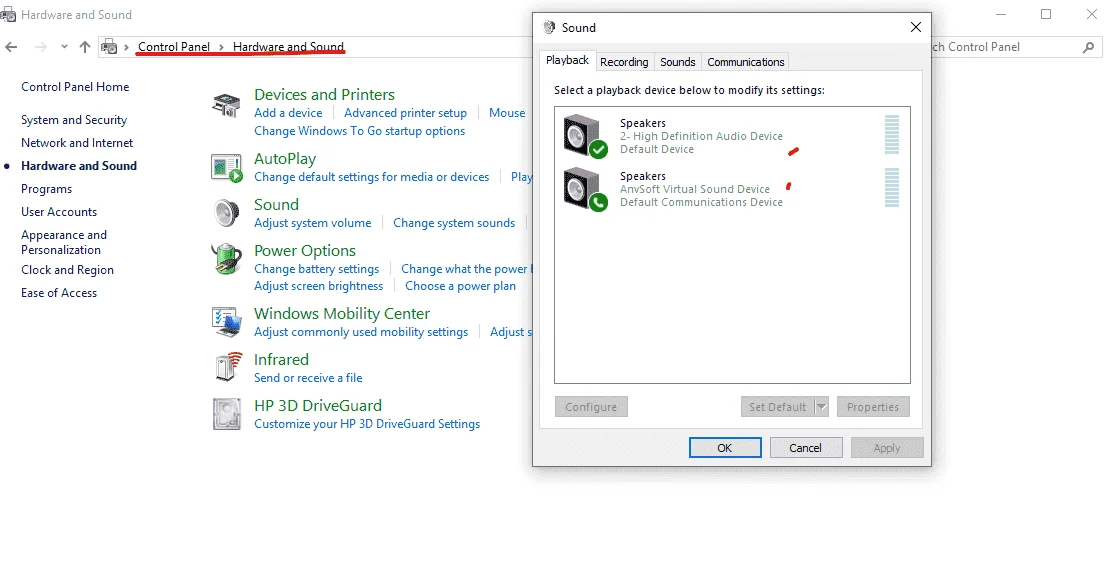The height and width of the screenshot is (587, 1115).
Task: Open the AutoPlay icon
Action: point(227,168)
